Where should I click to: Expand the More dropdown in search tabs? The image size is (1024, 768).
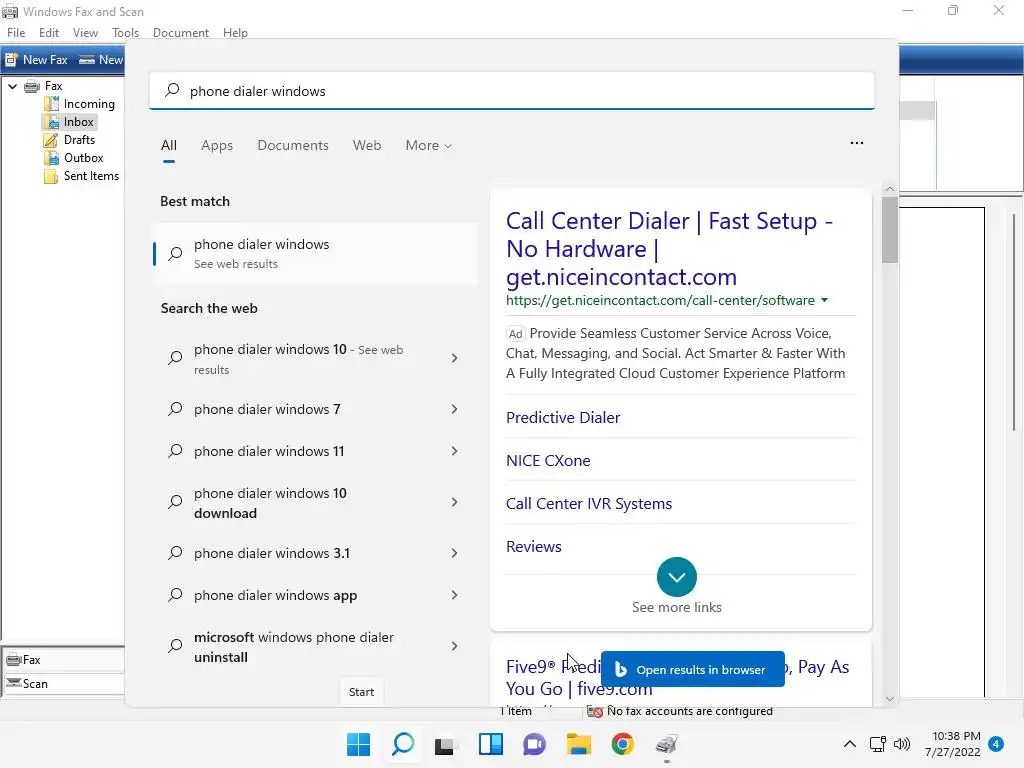click(x=428, y=146)
